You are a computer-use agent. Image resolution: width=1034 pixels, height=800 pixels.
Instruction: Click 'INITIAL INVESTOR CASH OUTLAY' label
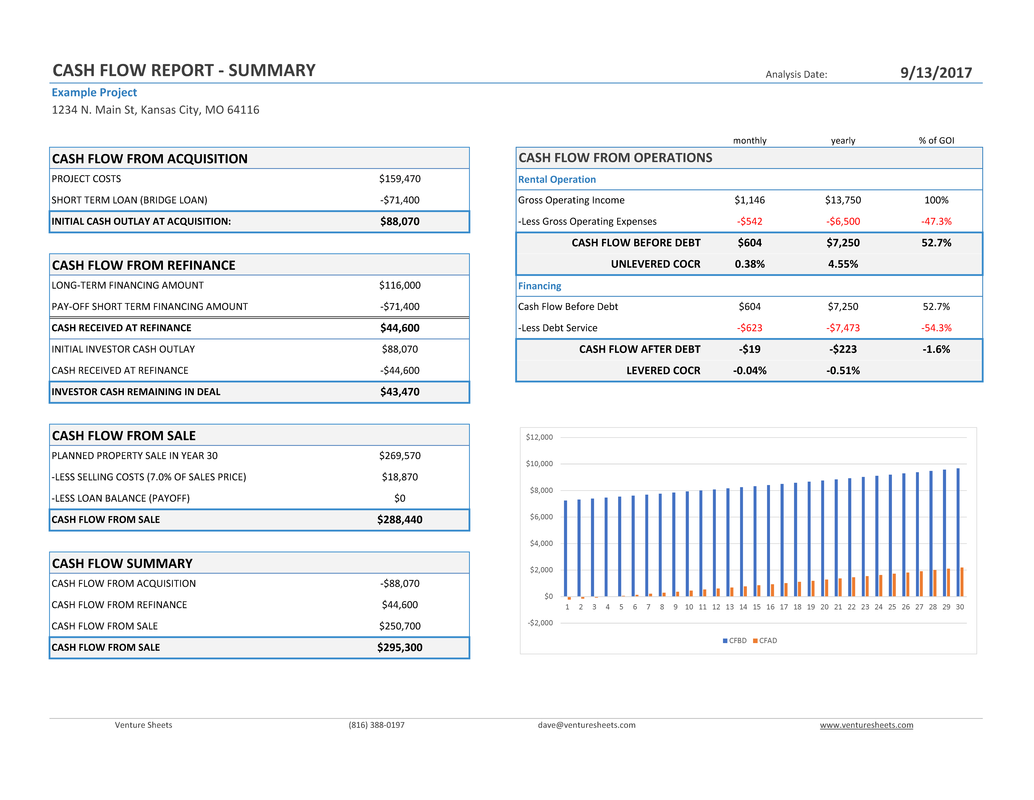point(123,350)
